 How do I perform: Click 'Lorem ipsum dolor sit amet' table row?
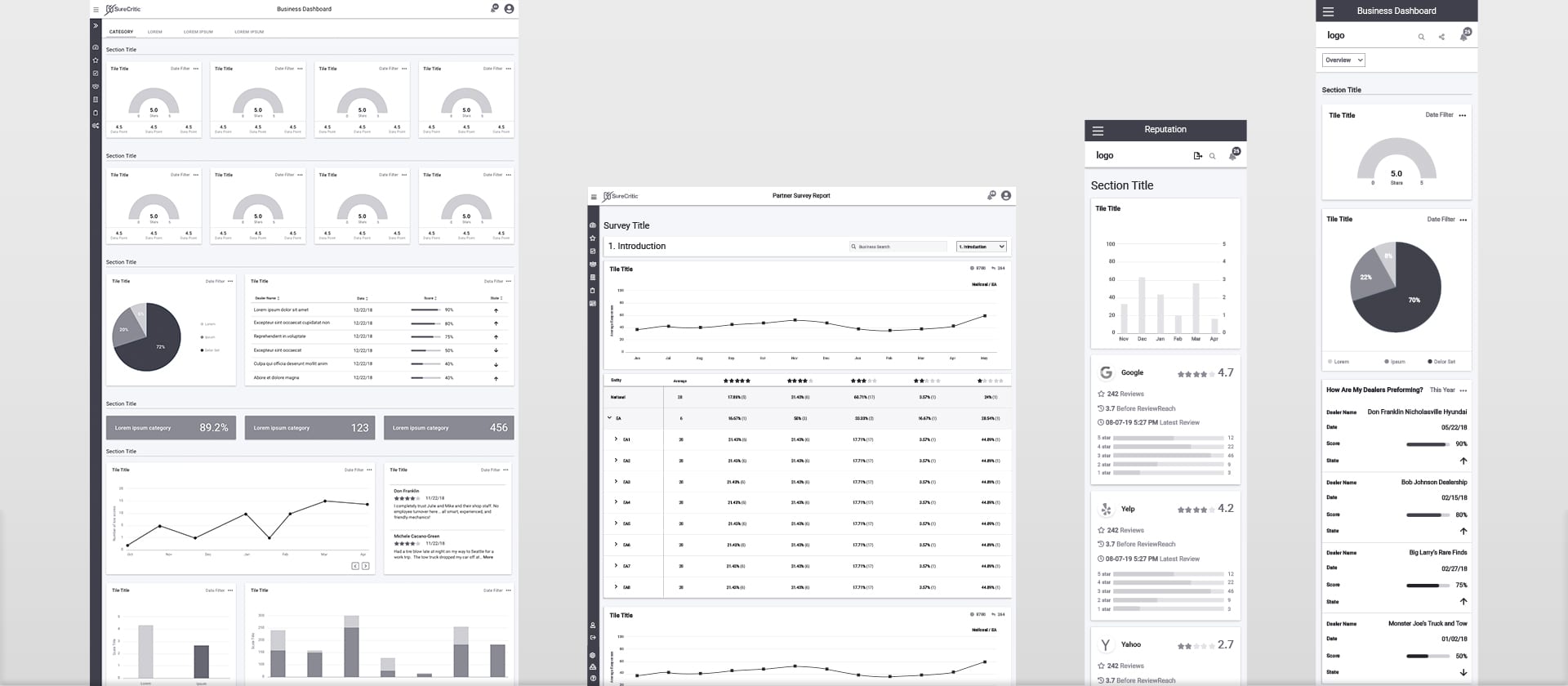click(x=379, y=310)
